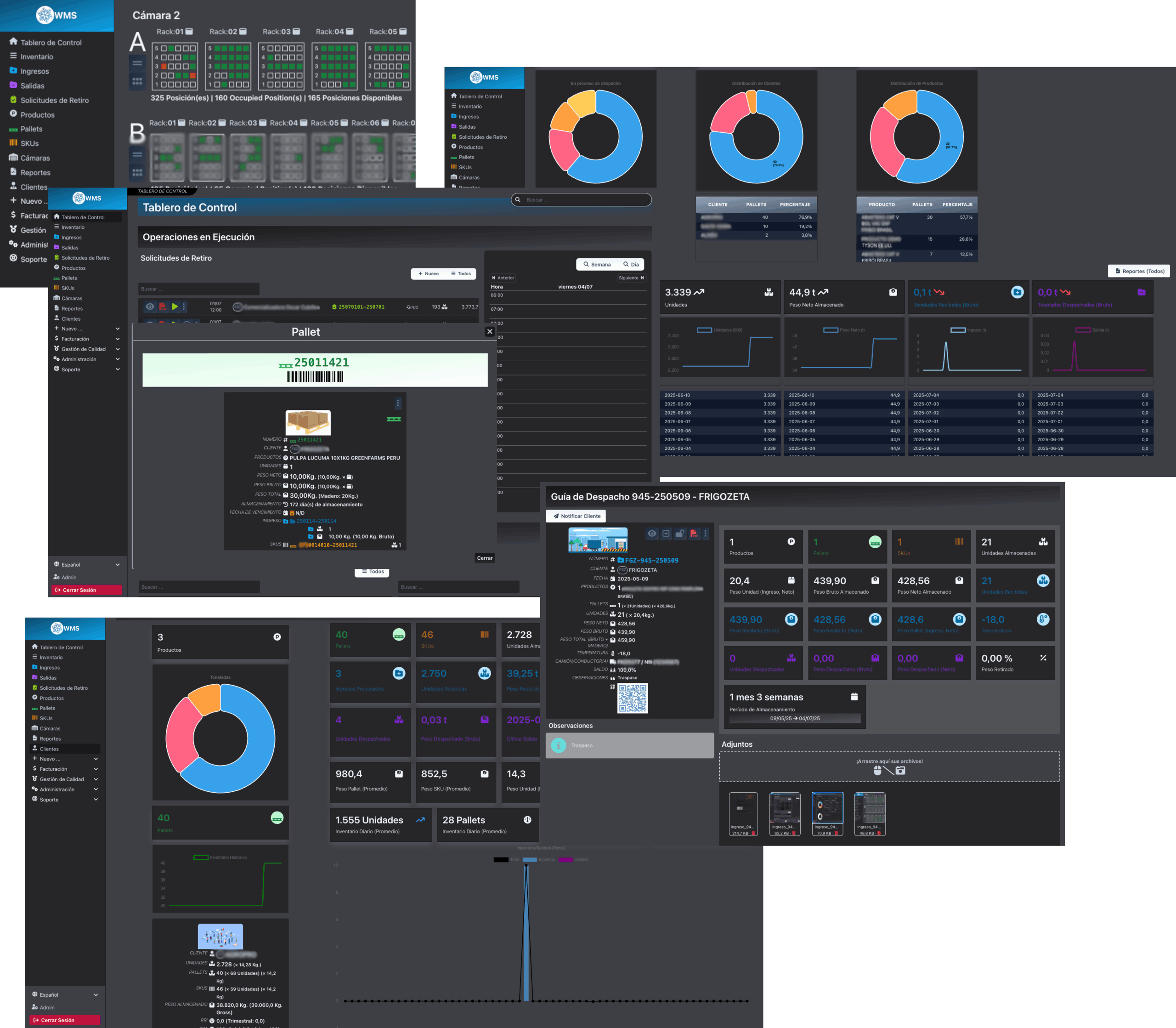Viewport: 1176px width, 1028px height.
Task: Click the Cerrar button in Pallet dialog
Action: click(485, 557)
